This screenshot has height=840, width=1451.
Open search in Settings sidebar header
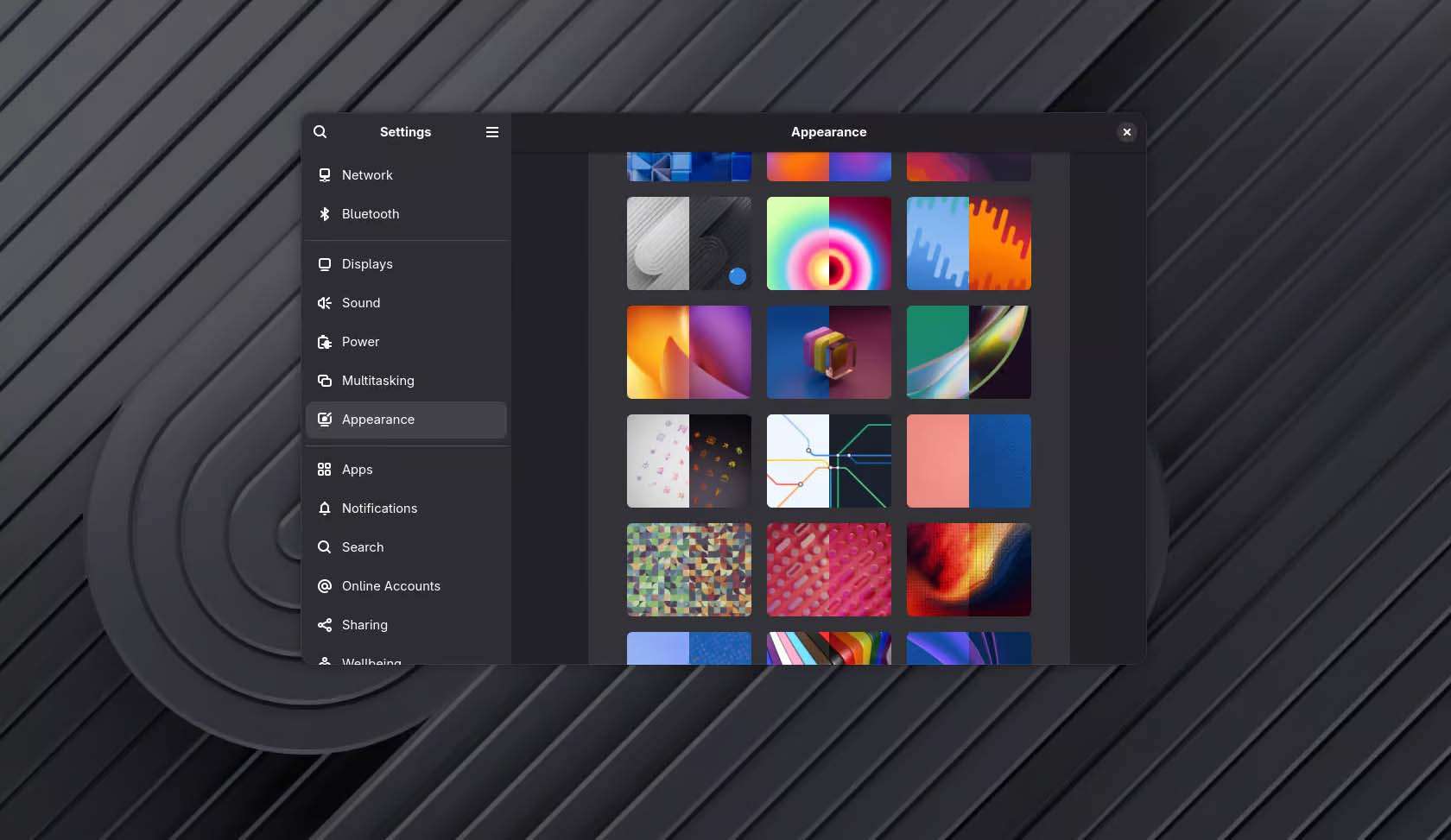click(x=320, y=132)
